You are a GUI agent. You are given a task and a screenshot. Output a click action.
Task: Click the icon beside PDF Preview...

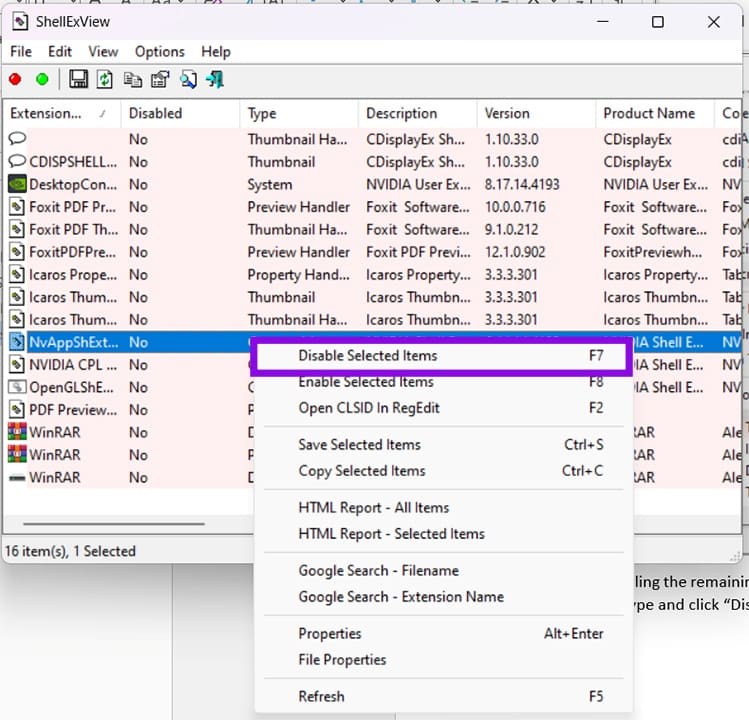click(x=17, y=410)
